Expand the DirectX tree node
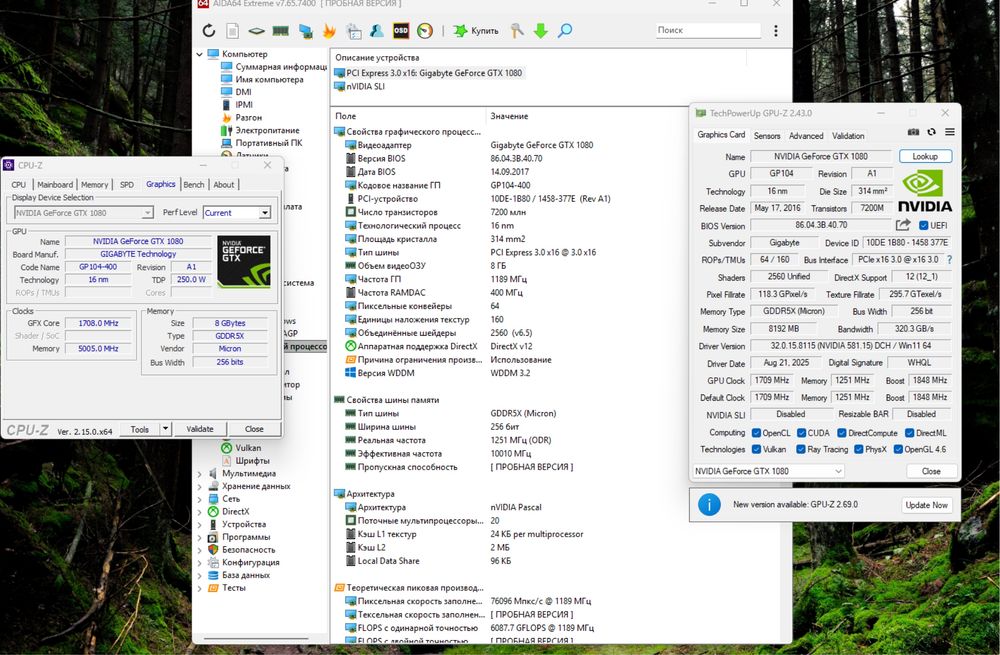Screen dimensions: 1000x655 click(x=200, y=511)
